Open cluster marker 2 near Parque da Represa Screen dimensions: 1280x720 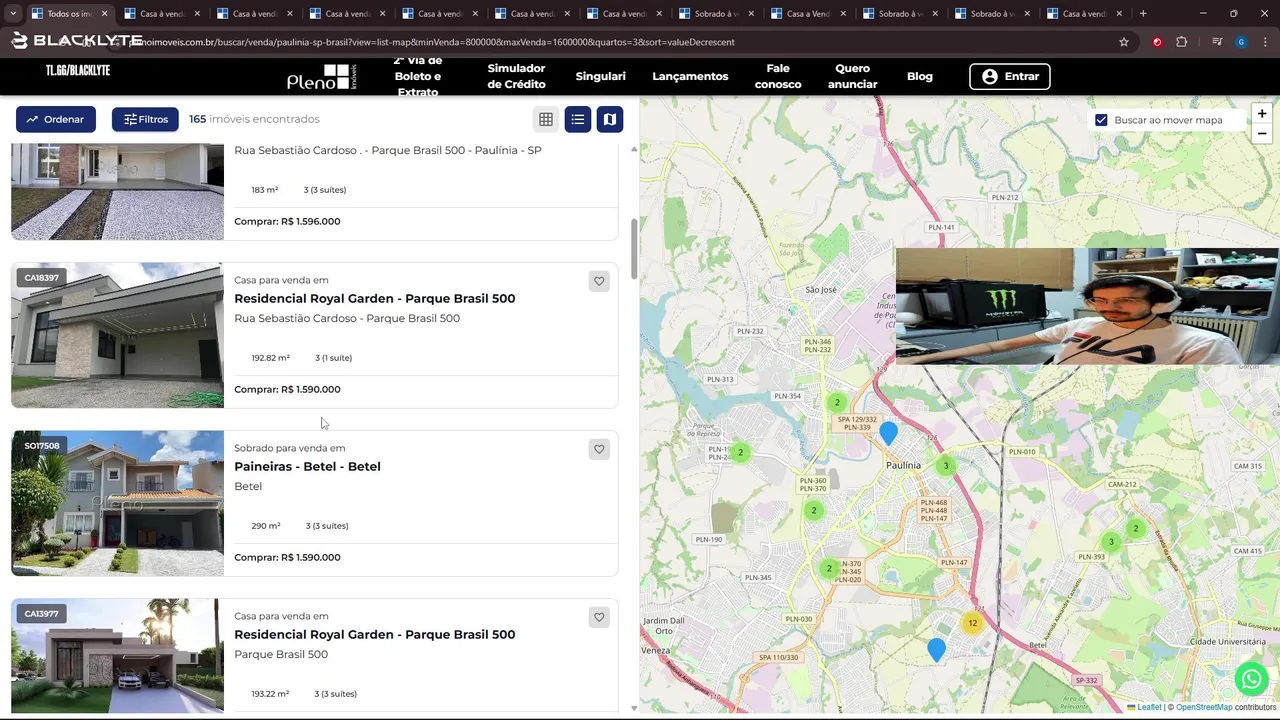pyautogui.click(x=740, y=452)
